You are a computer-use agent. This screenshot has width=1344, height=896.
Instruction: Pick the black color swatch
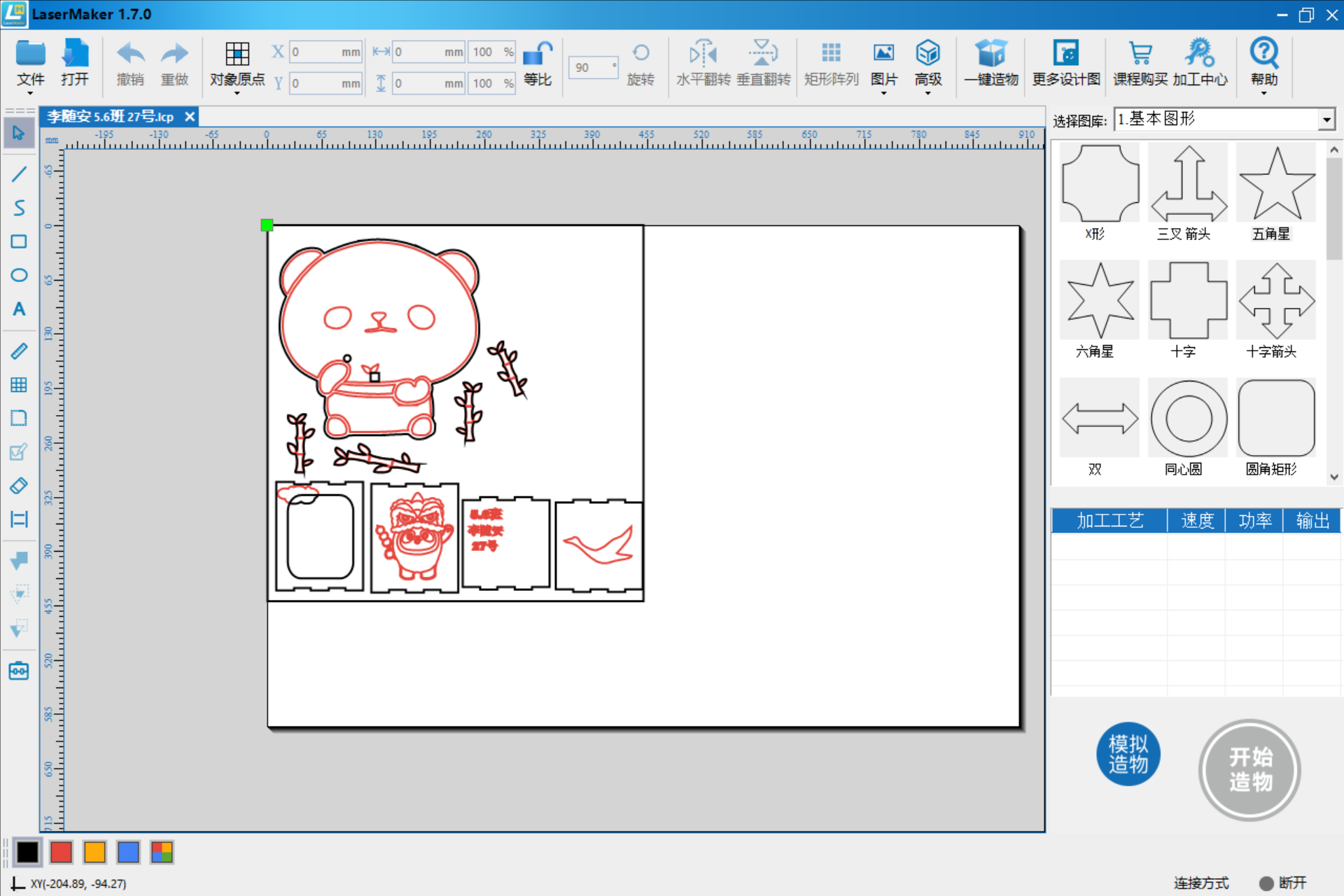[x=27, y=852]
